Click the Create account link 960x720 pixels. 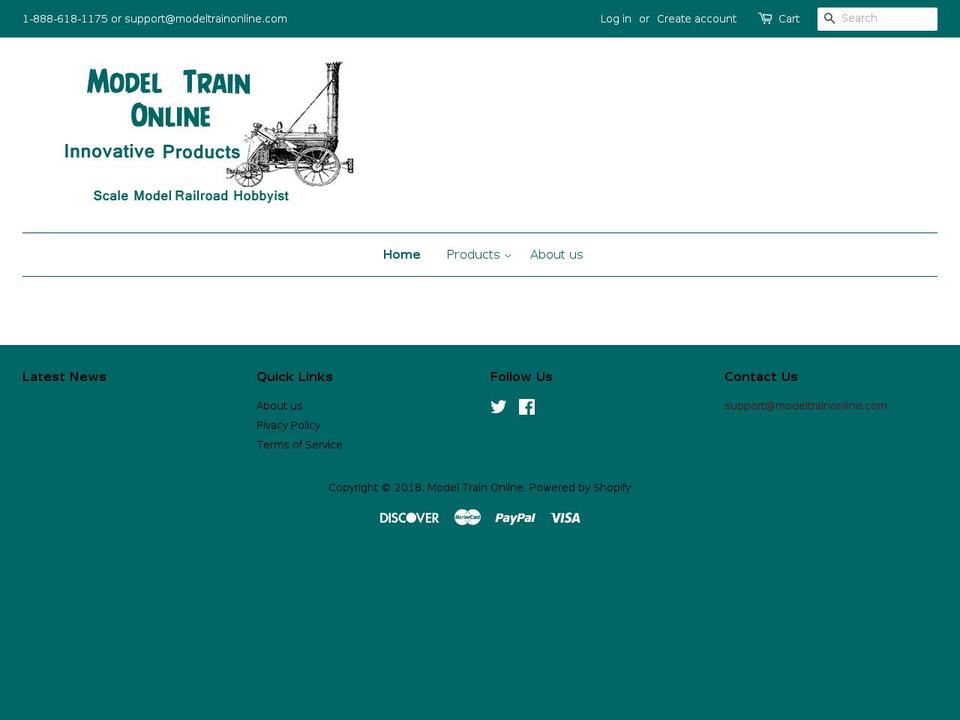pyautogui.click(x=697, y=19)
